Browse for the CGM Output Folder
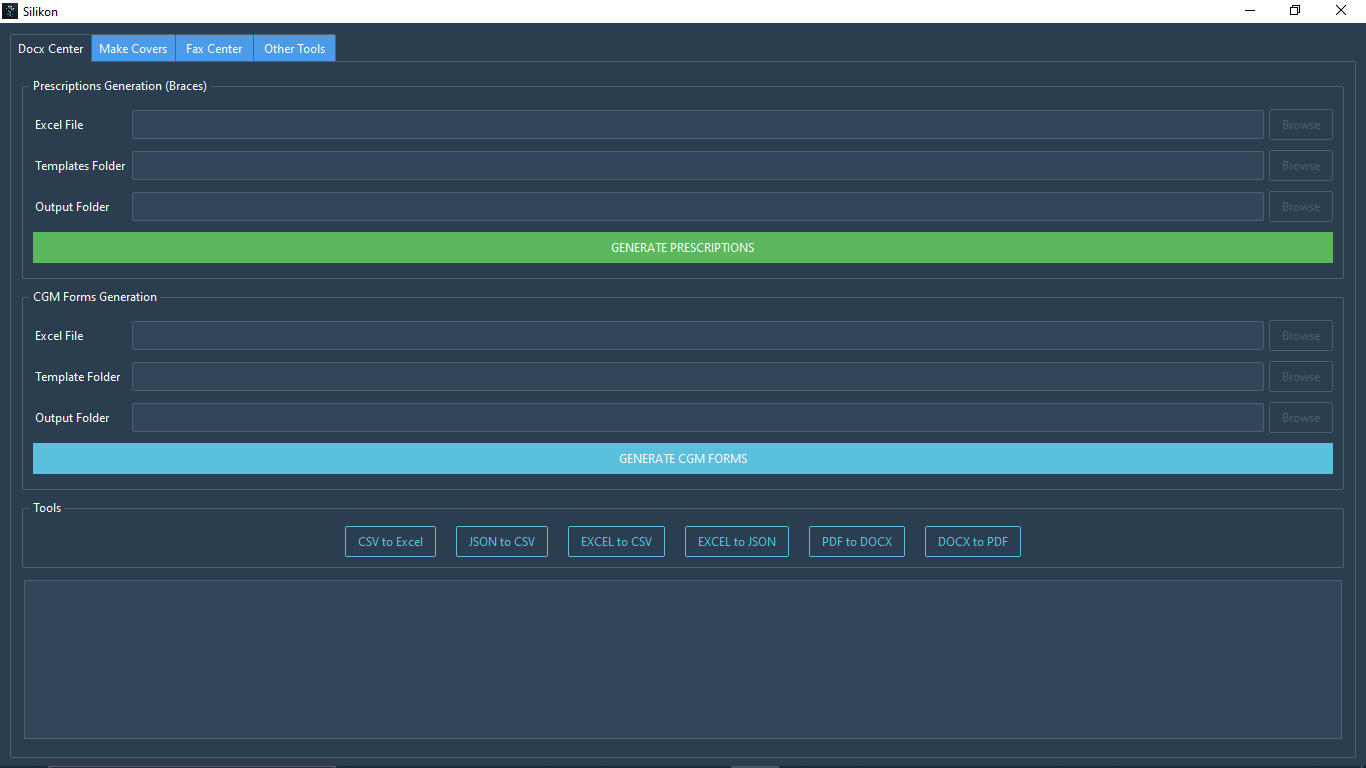The width and height of the screenshot is (1366, 768). (1301, 418)
